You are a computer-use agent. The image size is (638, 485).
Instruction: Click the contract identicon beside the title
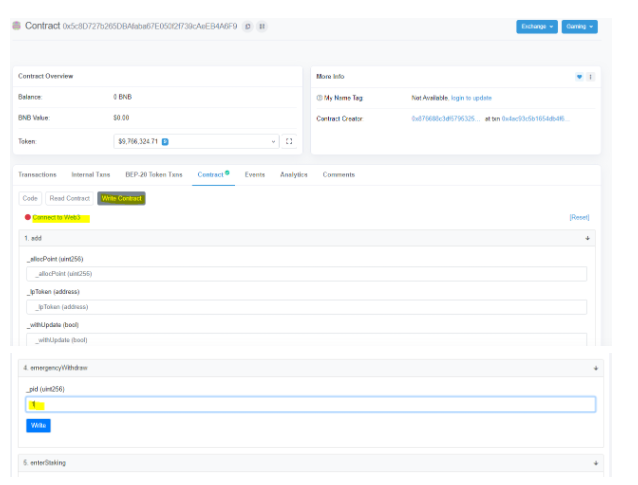(x=17, y=26)
